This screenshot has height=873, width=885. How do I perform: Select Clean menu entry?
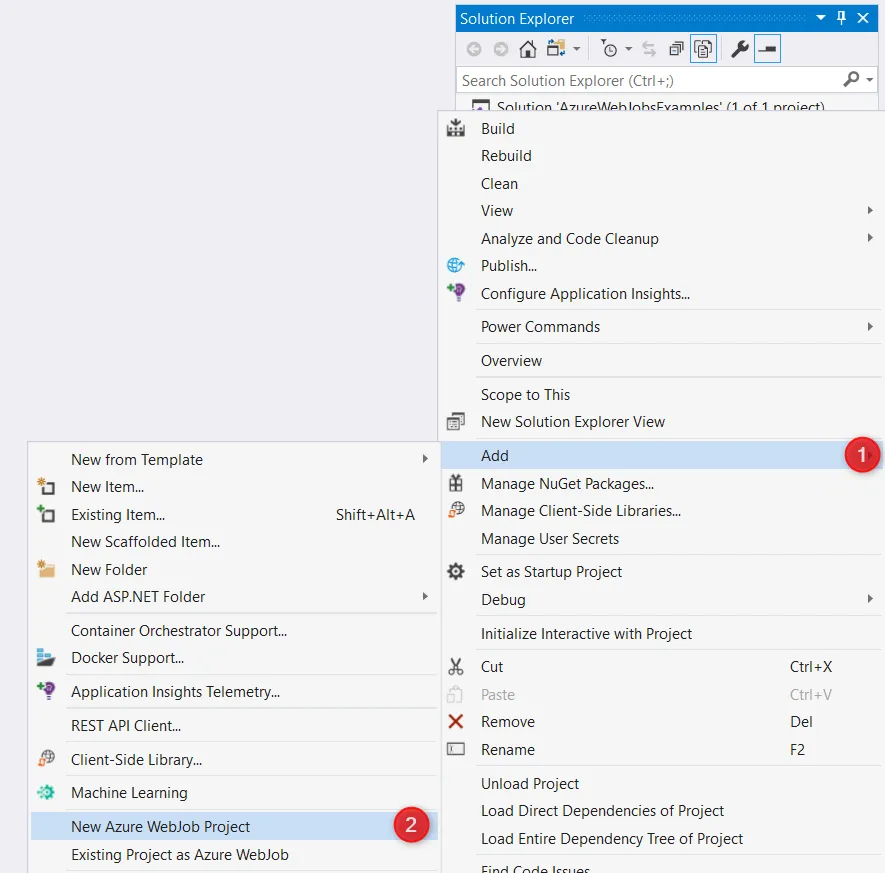tap(661, 183)
